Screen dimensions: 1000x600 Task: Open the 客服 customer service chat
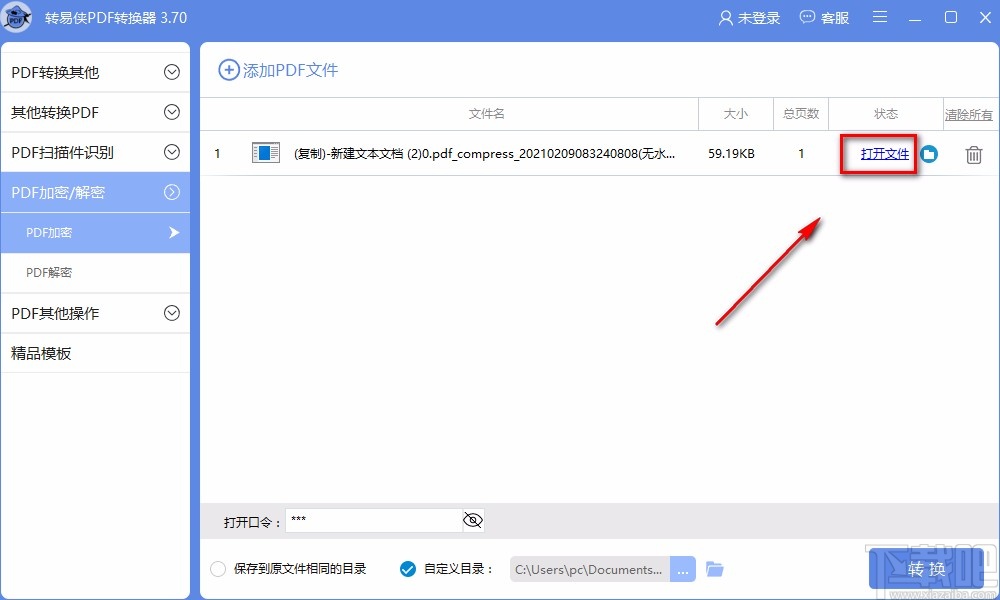coord(824,17)
